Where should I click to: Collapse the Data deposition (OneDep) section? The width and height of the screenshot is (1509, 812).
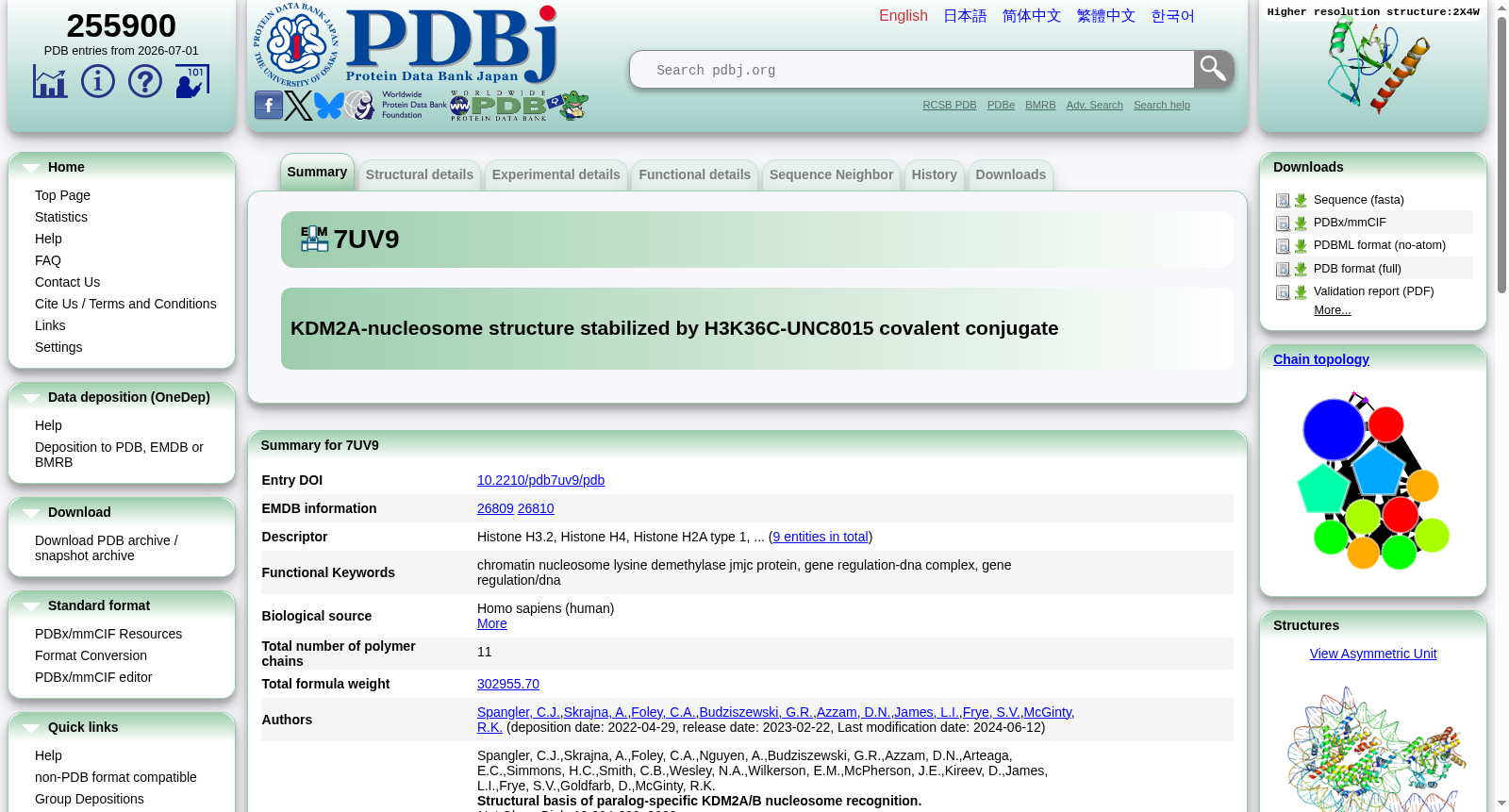click(31, 398)
